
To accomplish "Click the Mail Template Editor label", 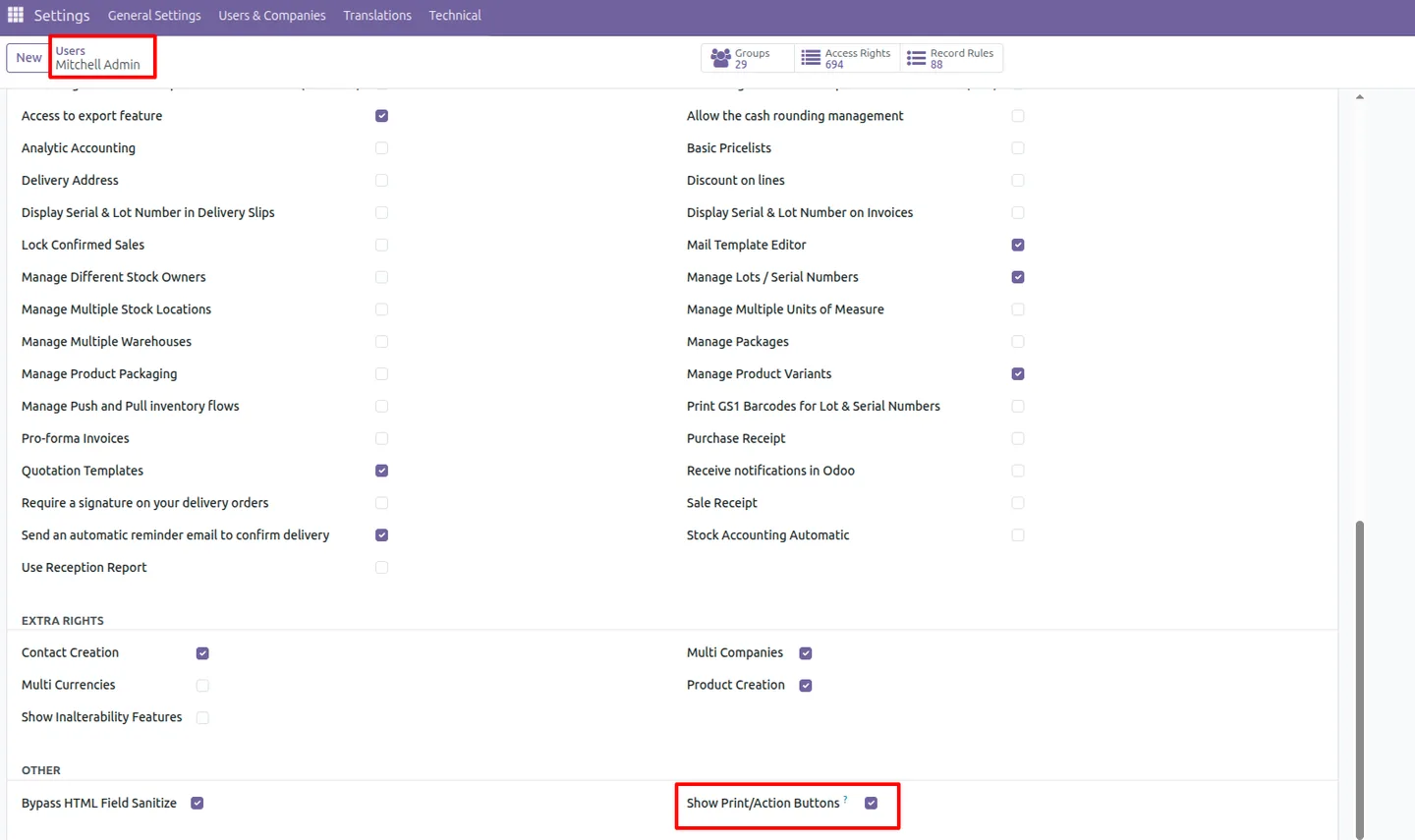I will pos(746,245).
